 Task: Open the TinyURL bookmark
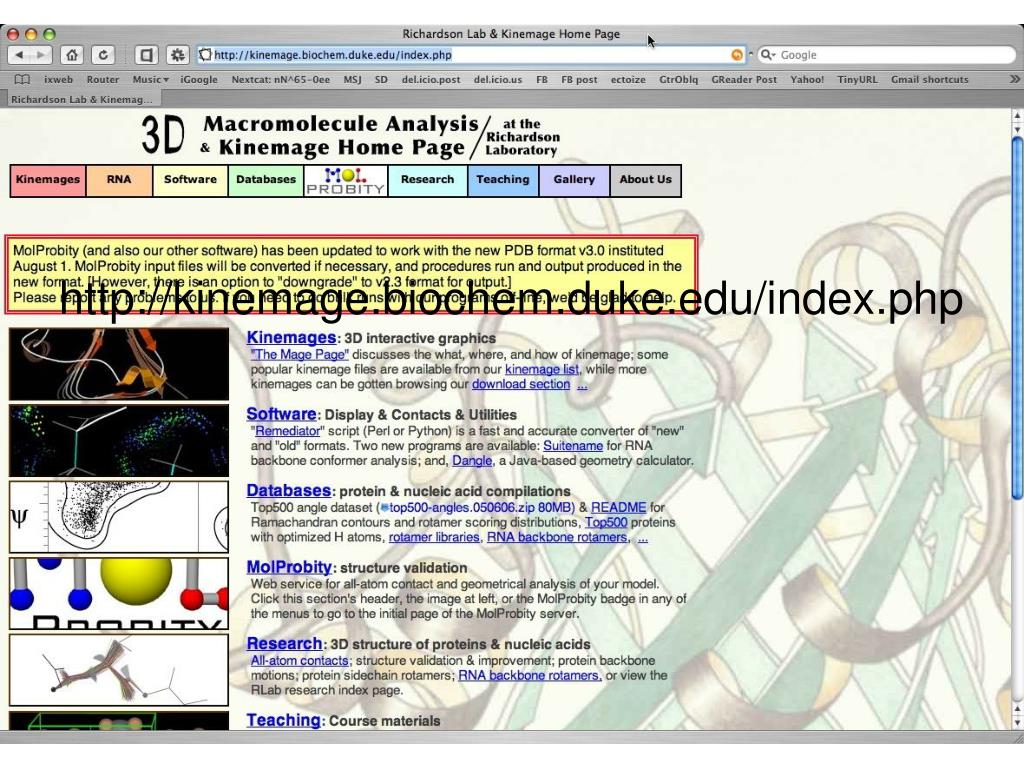coord(857,80)
